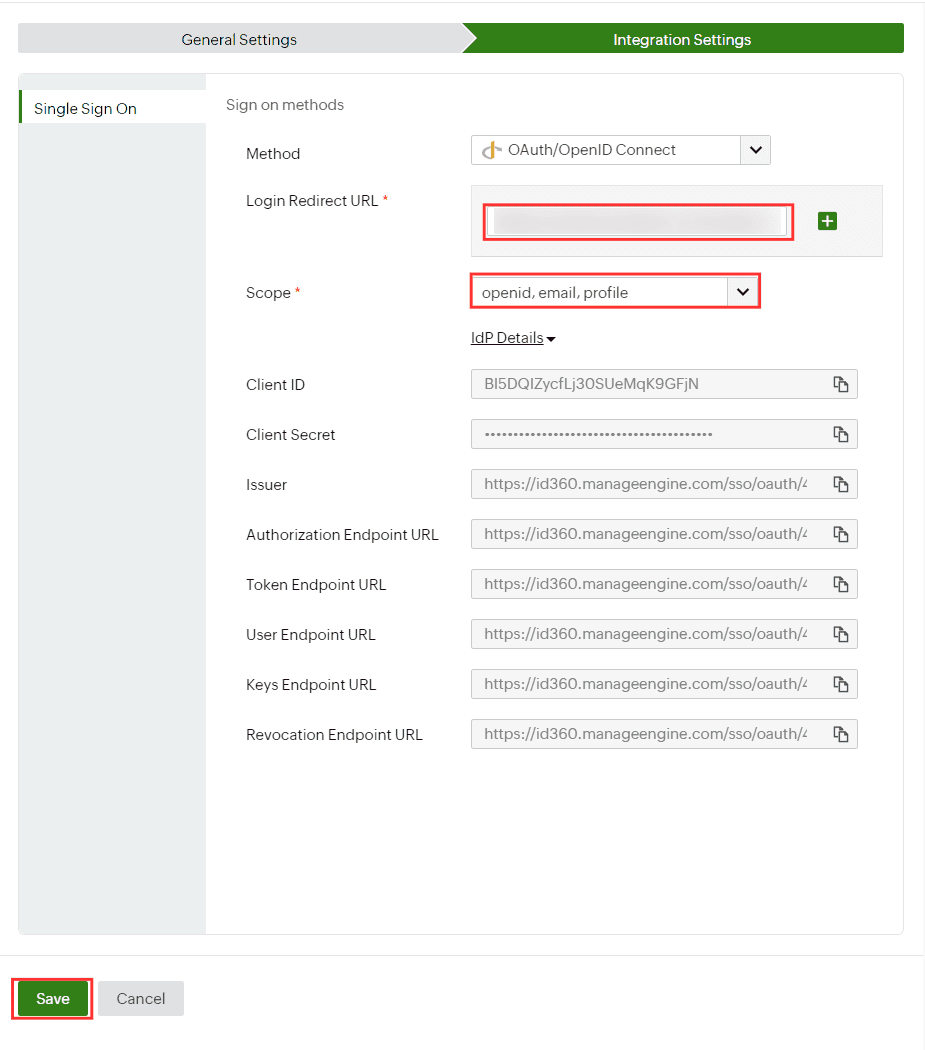Copy the Client Secret value
925x1050 pixels.
point(841,434)
